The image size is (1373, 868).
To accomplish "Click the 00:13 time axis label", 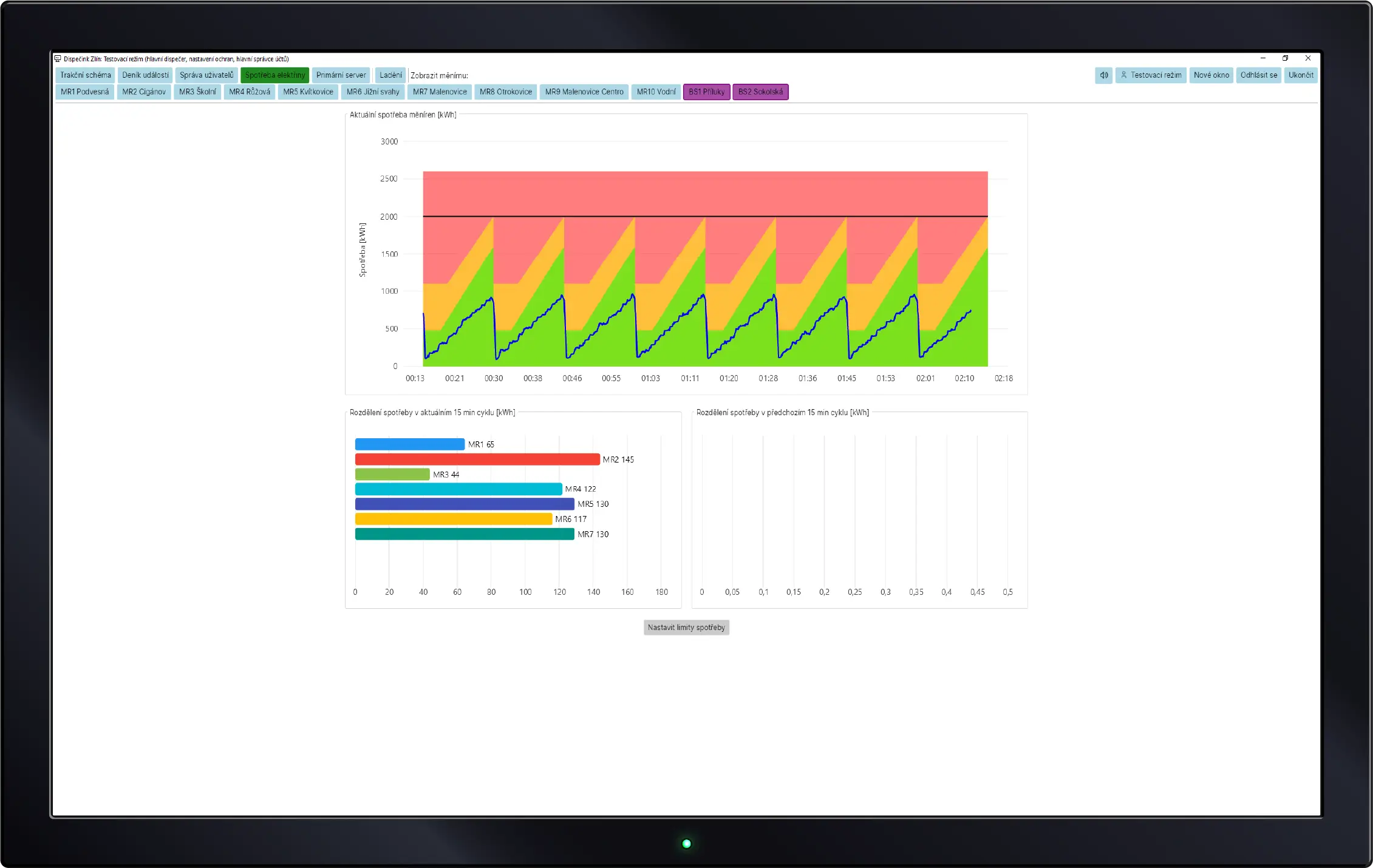I will pyautogui.click(x=415, y=378).
